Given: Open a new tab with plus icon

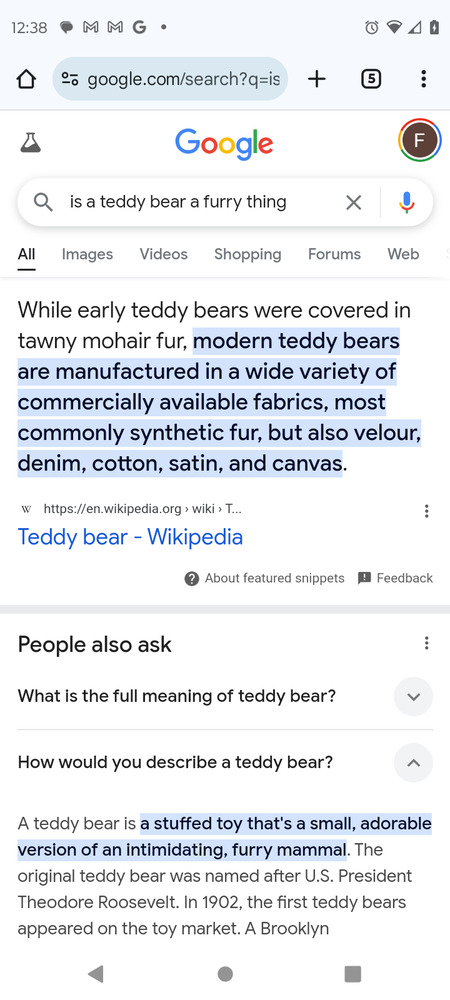Looking at the screenshot, I should (x=317, y=79).
